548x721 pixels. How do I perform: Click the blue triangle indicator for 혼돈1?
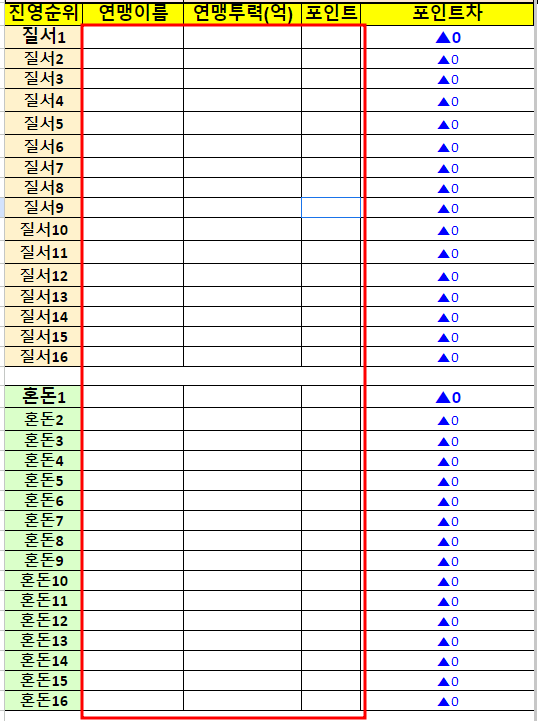point(443,397)
